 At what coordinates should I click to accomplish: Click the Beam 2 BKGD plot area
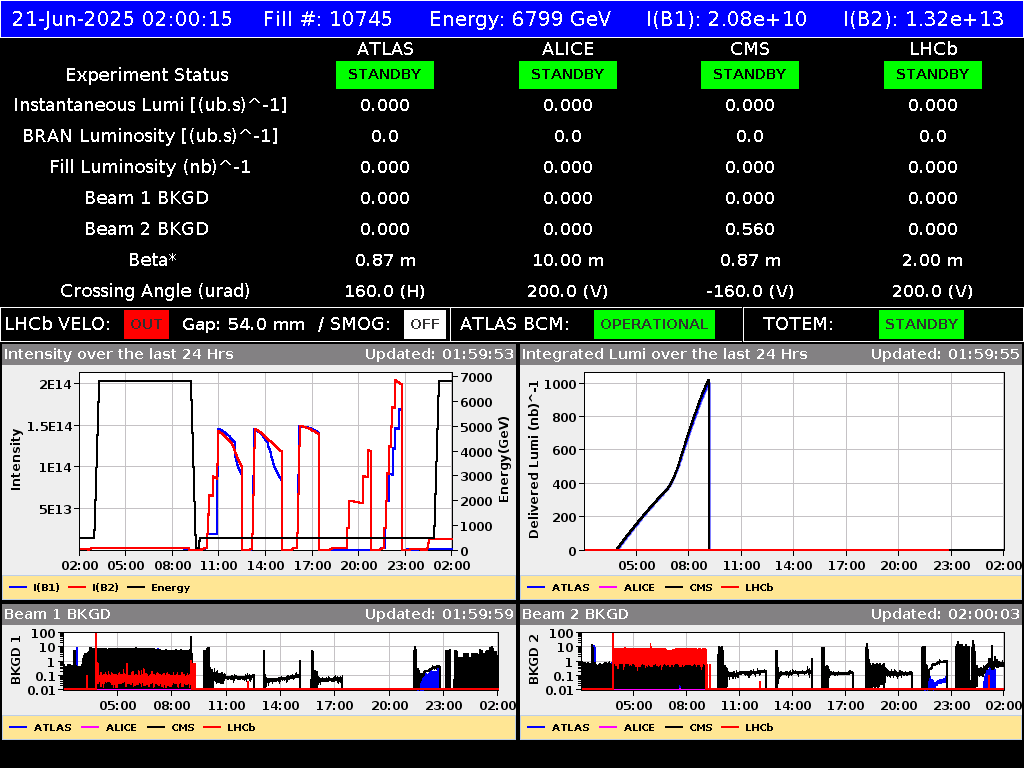coord(792,661)
